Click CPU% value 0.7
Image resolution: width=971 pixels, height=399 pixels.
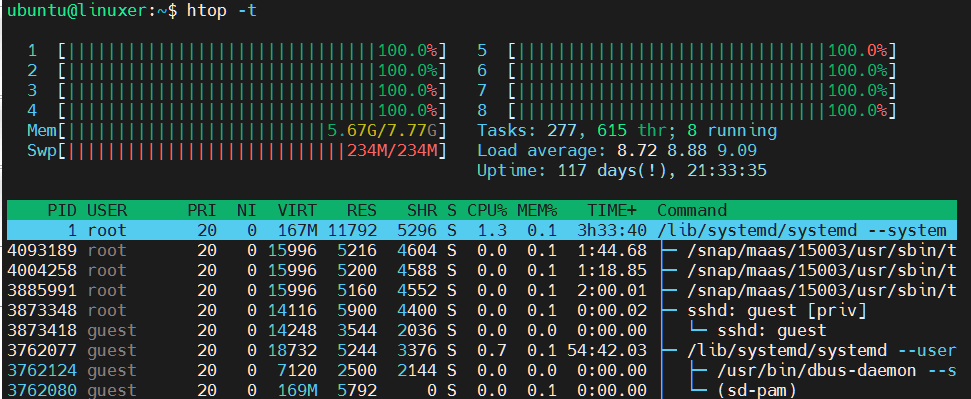492,351
